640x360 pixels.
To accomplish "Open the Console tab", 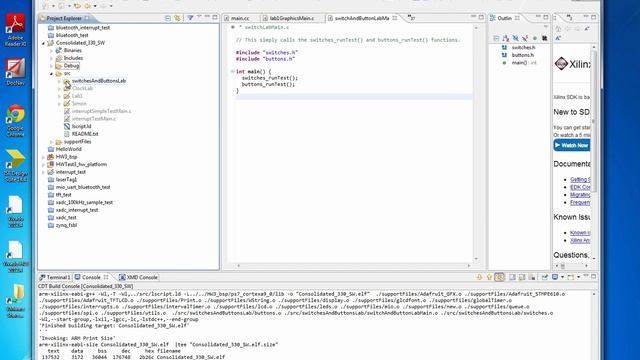I will (x=91, y=277).
